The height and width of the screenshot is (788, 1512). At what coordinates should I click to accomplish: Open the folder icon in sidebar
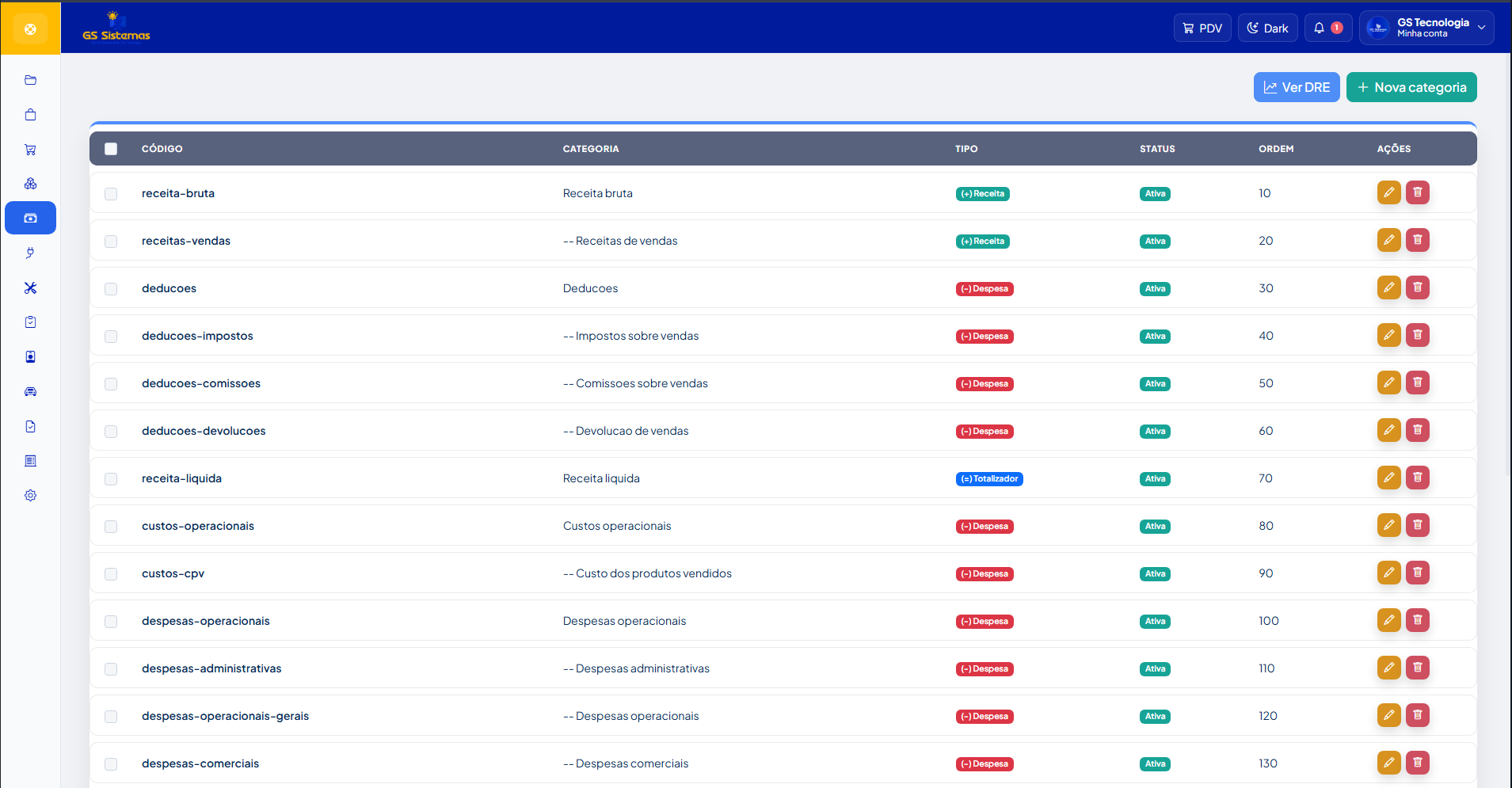[x=30, y=80]
